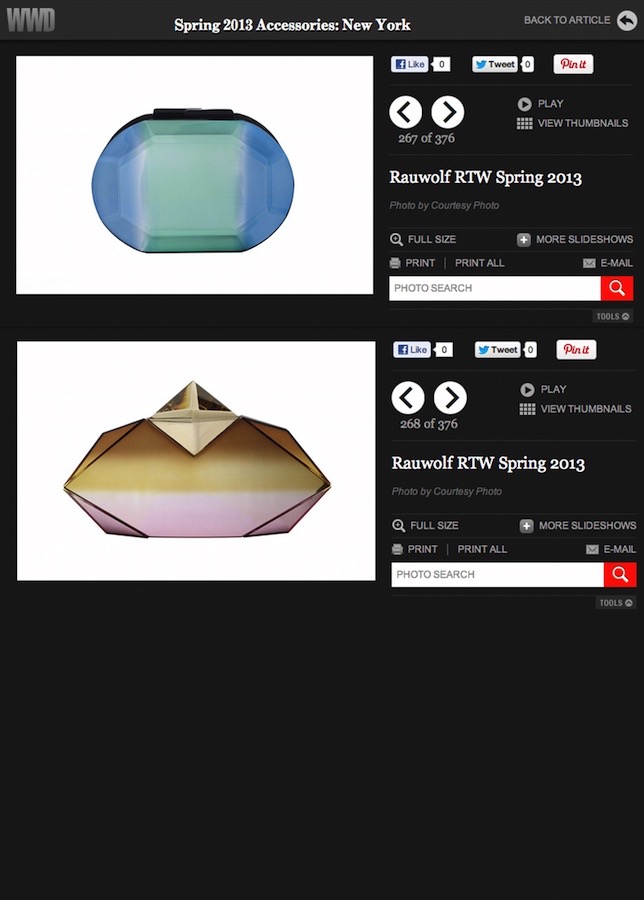Image resolution: width=644 pixels, height=900 pixels.
Task: Open View Thumbnails grid in bottom panel
Action: coord(575,409)
